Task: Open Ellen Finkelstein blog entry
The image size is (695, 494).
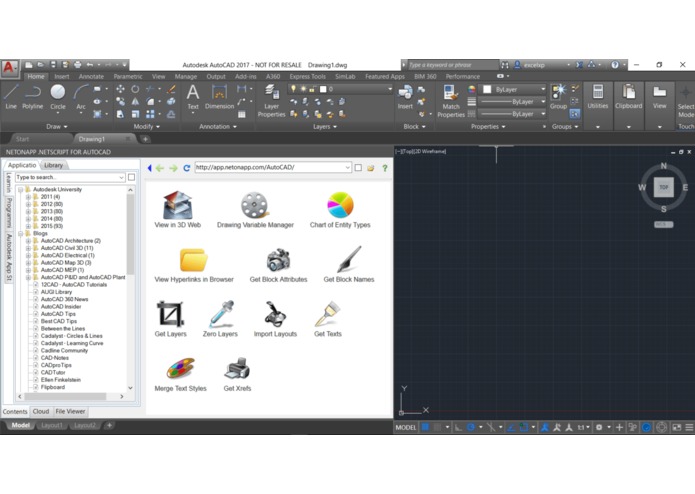Action: point(61,380)
